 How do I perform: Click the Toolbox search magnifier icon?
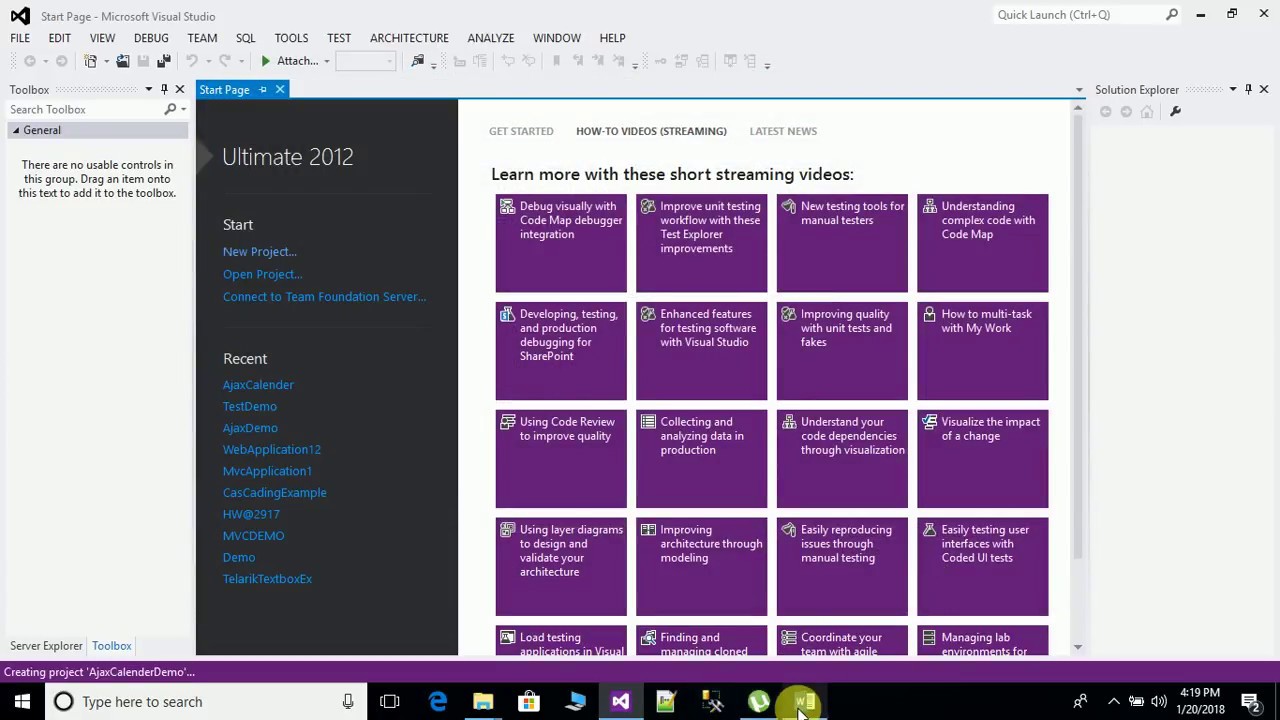click(x=170, y=110)
